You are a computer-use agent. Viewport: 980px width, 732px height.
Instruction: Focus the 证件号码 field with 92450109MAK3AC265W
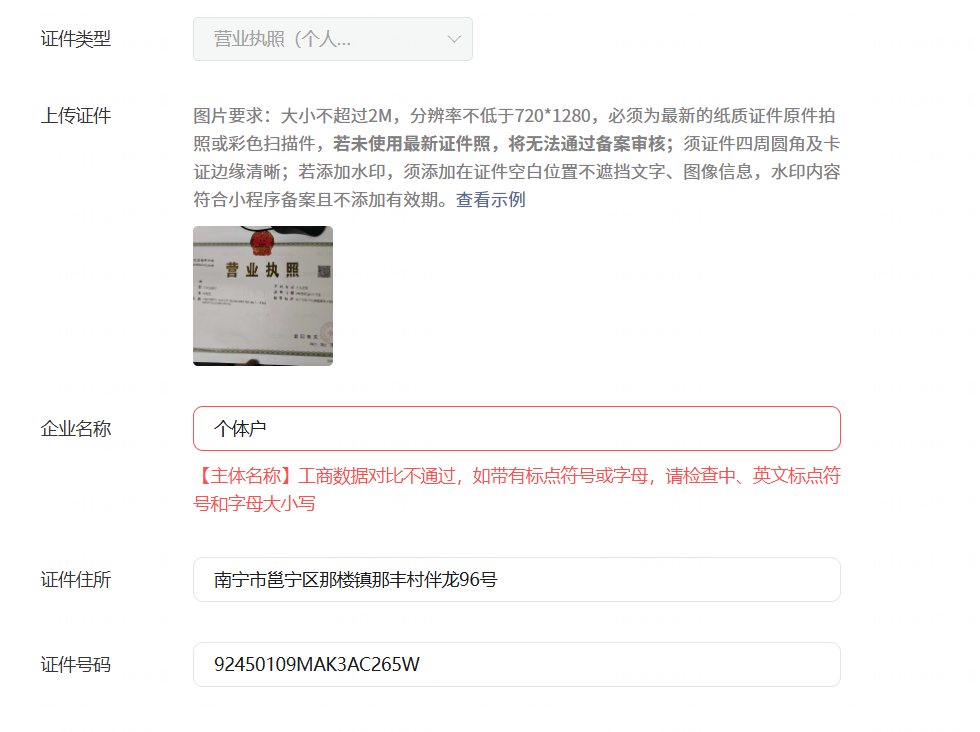pos(516,664)
